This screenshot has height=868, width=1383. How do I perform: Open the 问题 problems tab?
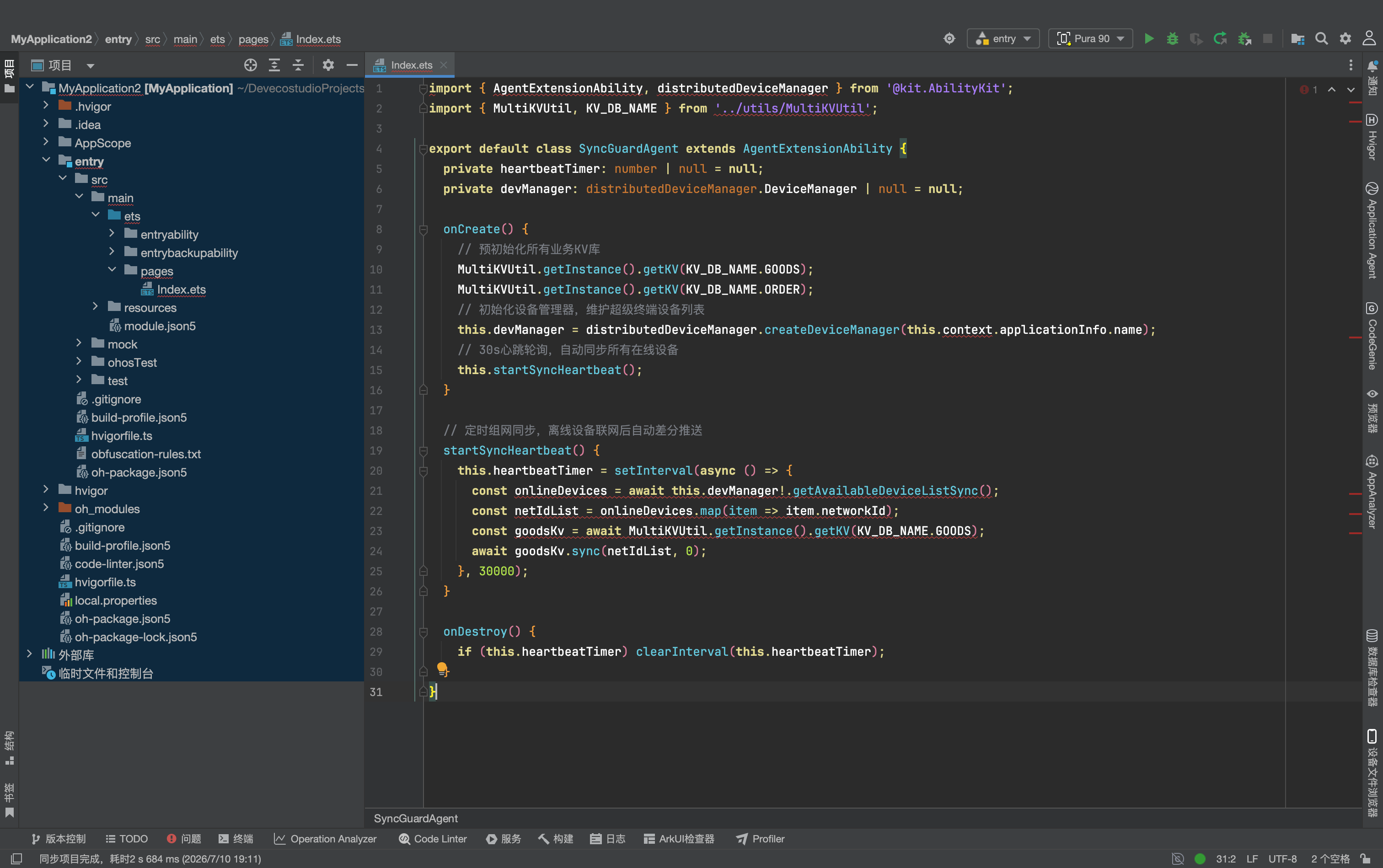(x=184, y=839)
